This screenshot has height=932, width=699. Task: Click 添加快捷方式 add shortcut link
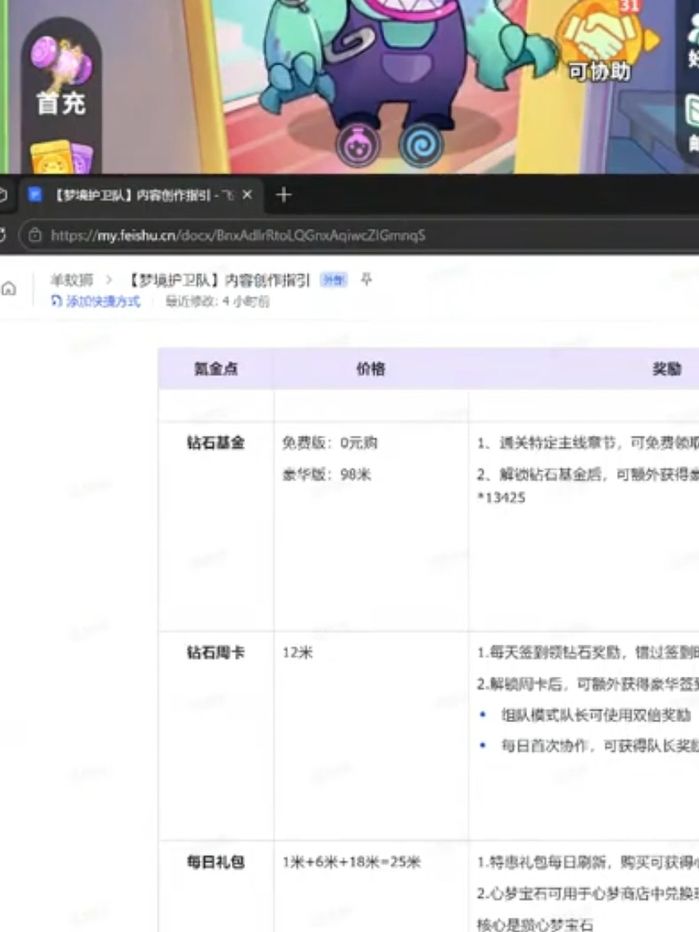pos(102,301)
